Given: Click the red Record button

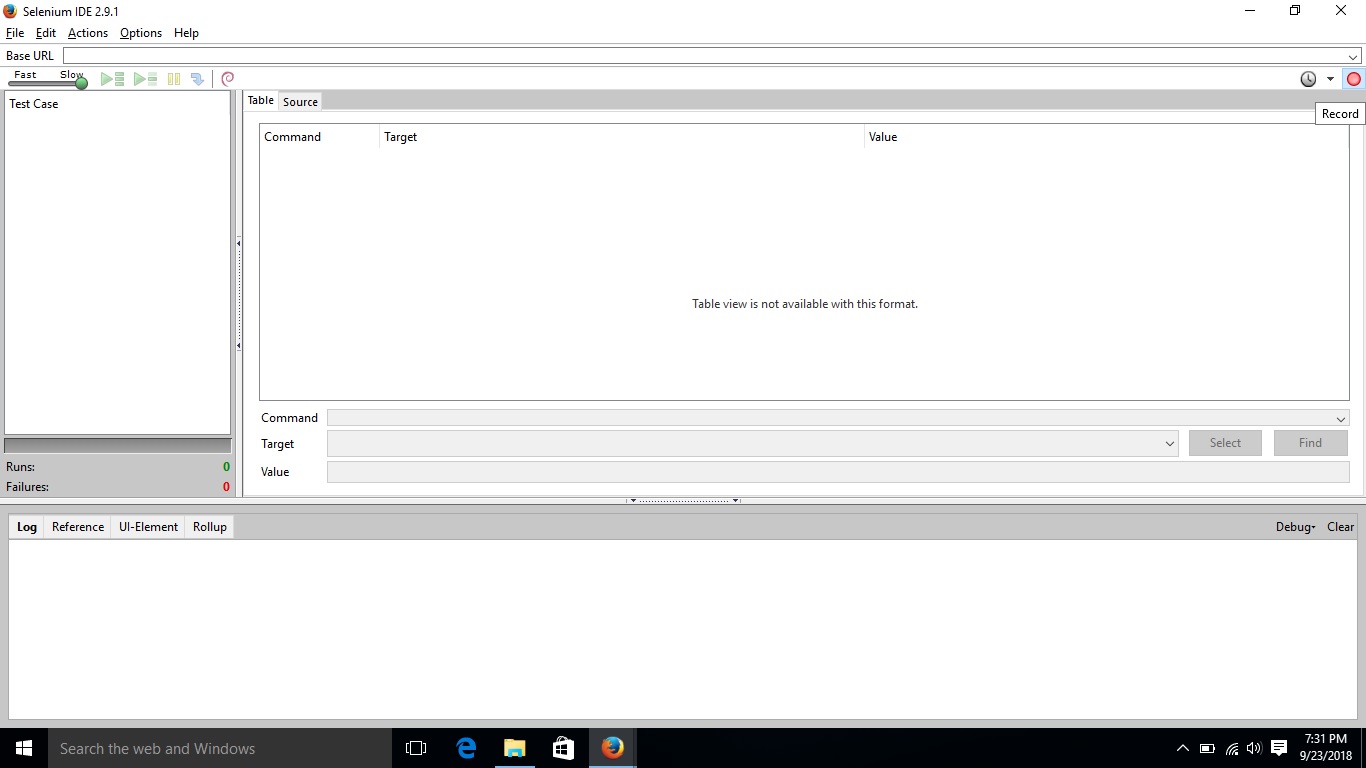Looking at the screenshot, I should click(1354, 78).
